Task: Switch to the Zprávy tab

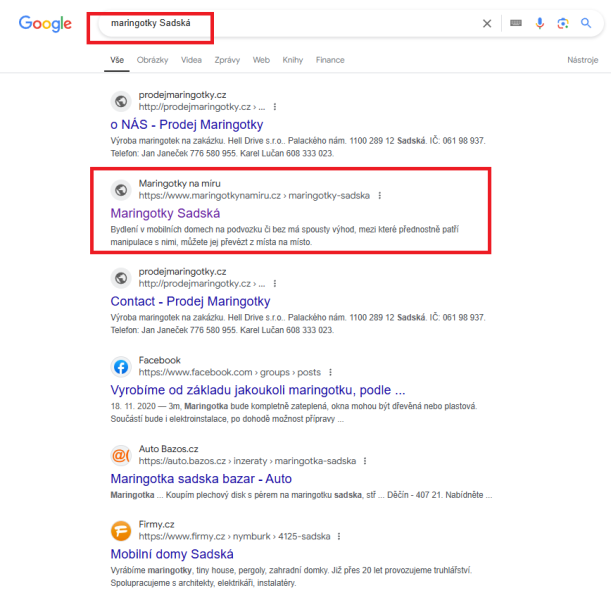Action: [x=227, y=60]
